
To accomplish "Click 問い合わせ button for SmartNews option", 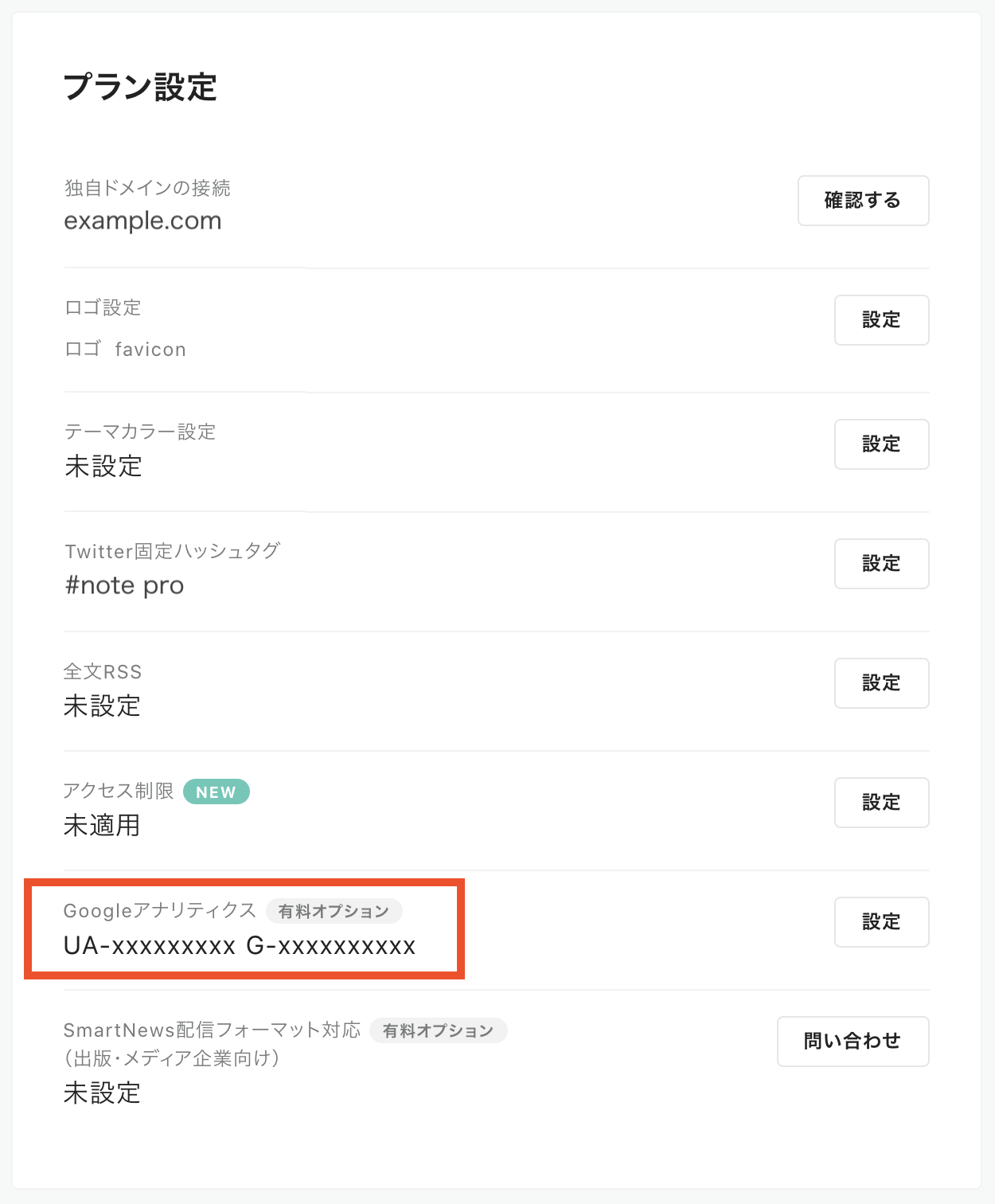I will [x=853, y=1042].
